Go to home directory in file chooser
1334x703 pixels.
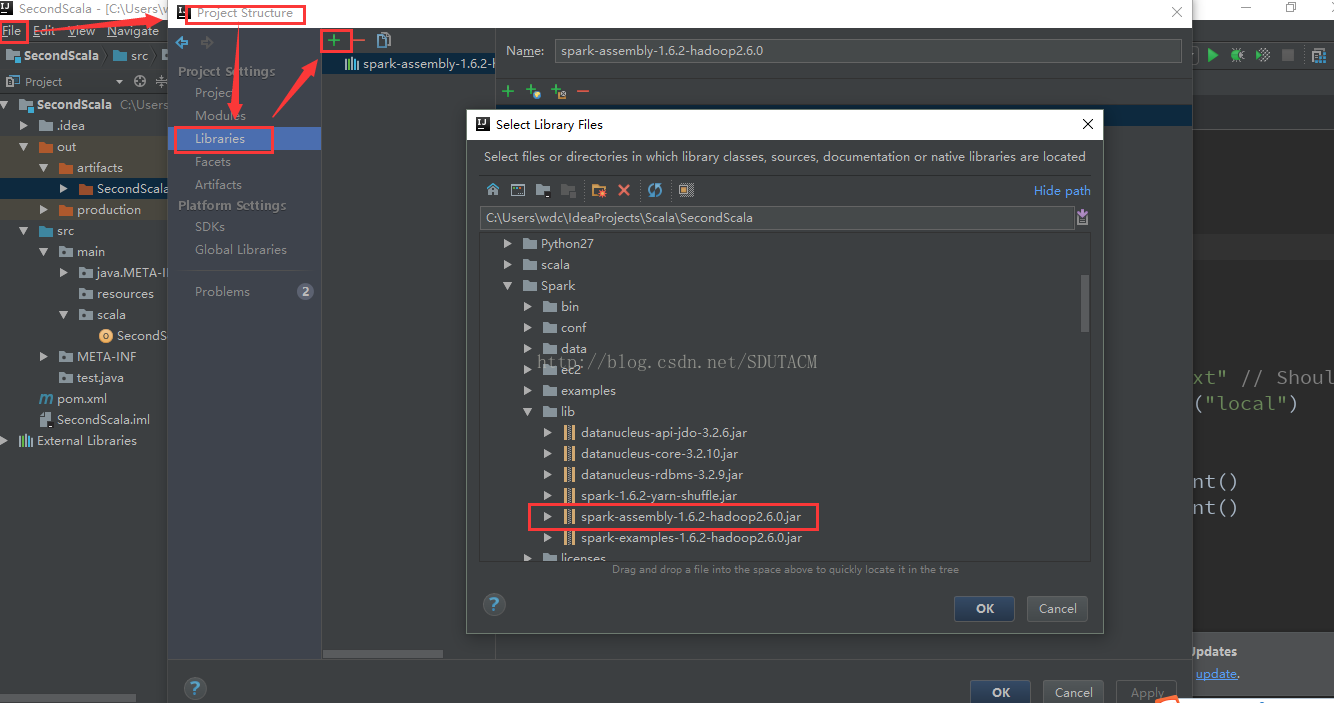click(x=492, y=190)
